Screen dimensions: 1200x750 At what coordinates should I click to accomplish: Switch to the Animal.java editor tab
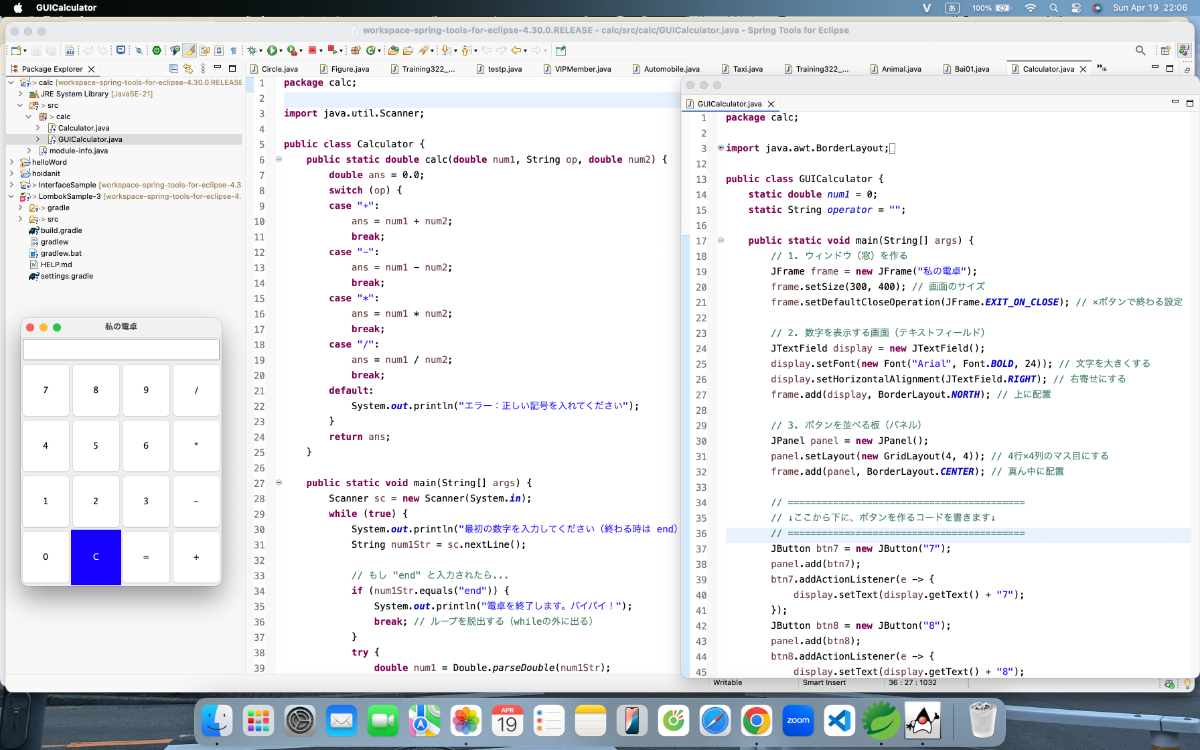click(x=900, y=69)
